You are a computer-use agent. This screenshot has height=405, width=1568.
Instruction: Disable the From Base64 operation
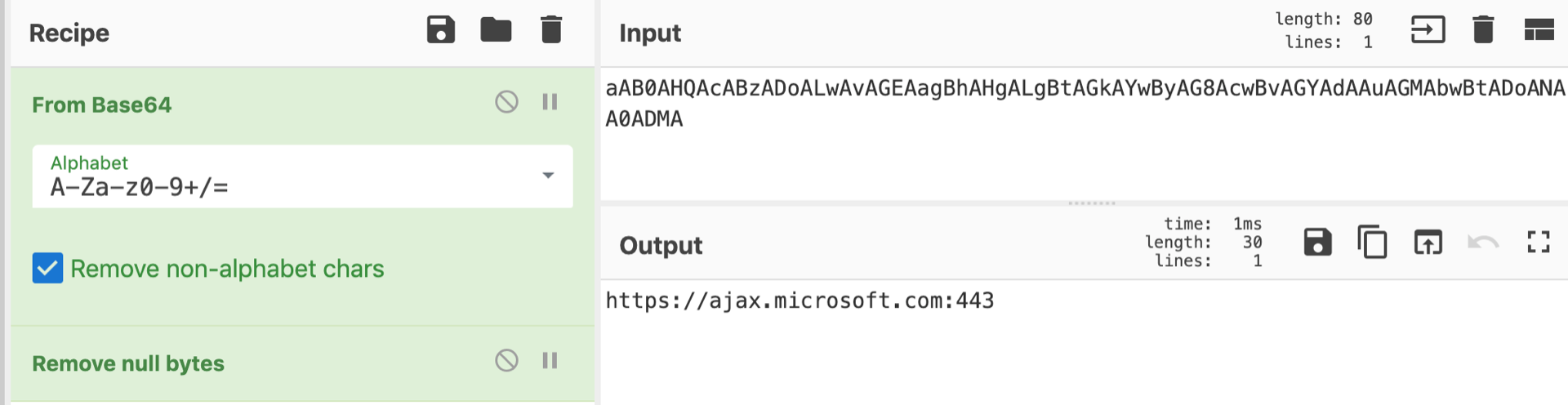[506, 102]
